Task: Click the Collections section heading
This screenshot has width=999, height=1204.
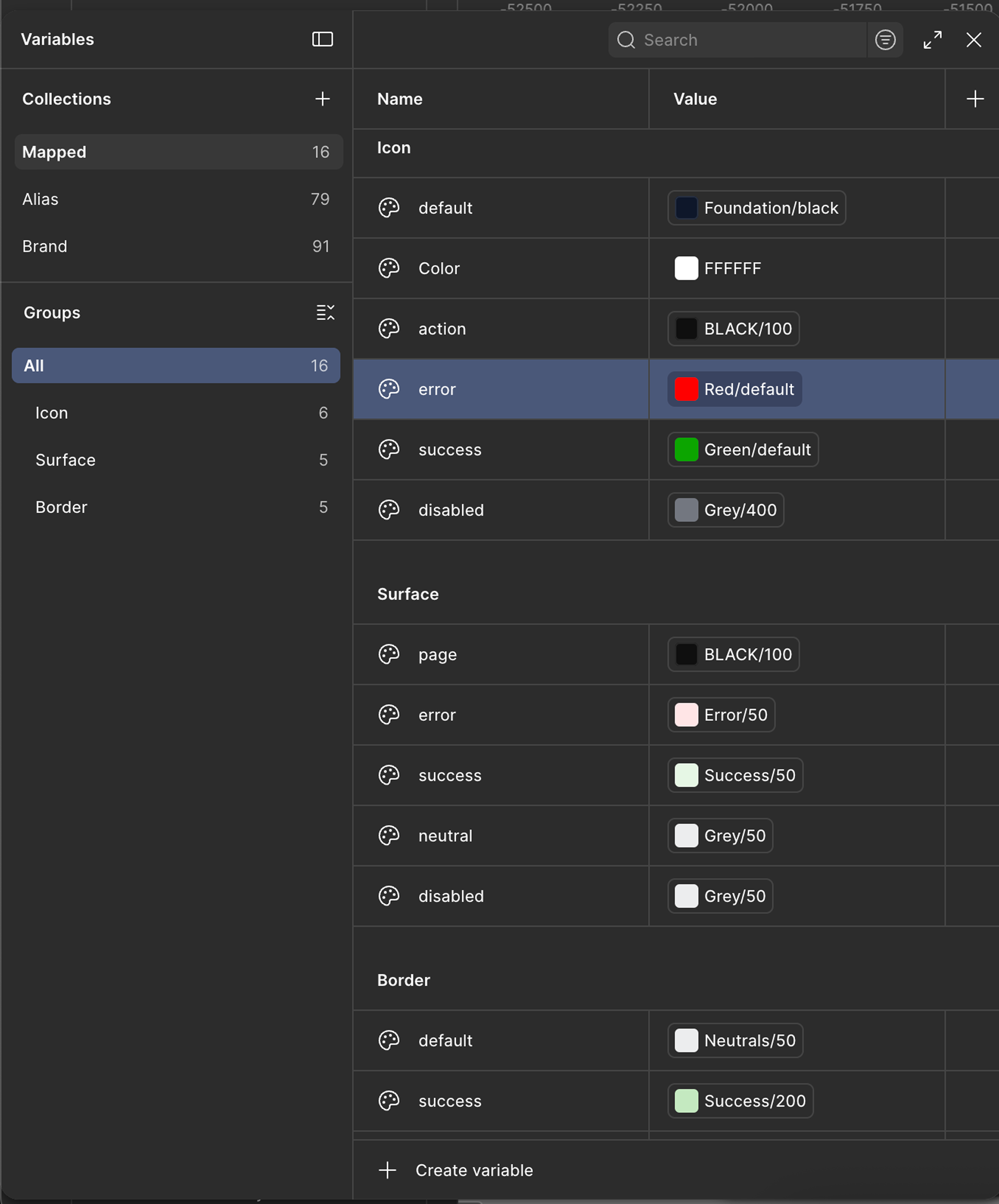Action: pos(66,99)
